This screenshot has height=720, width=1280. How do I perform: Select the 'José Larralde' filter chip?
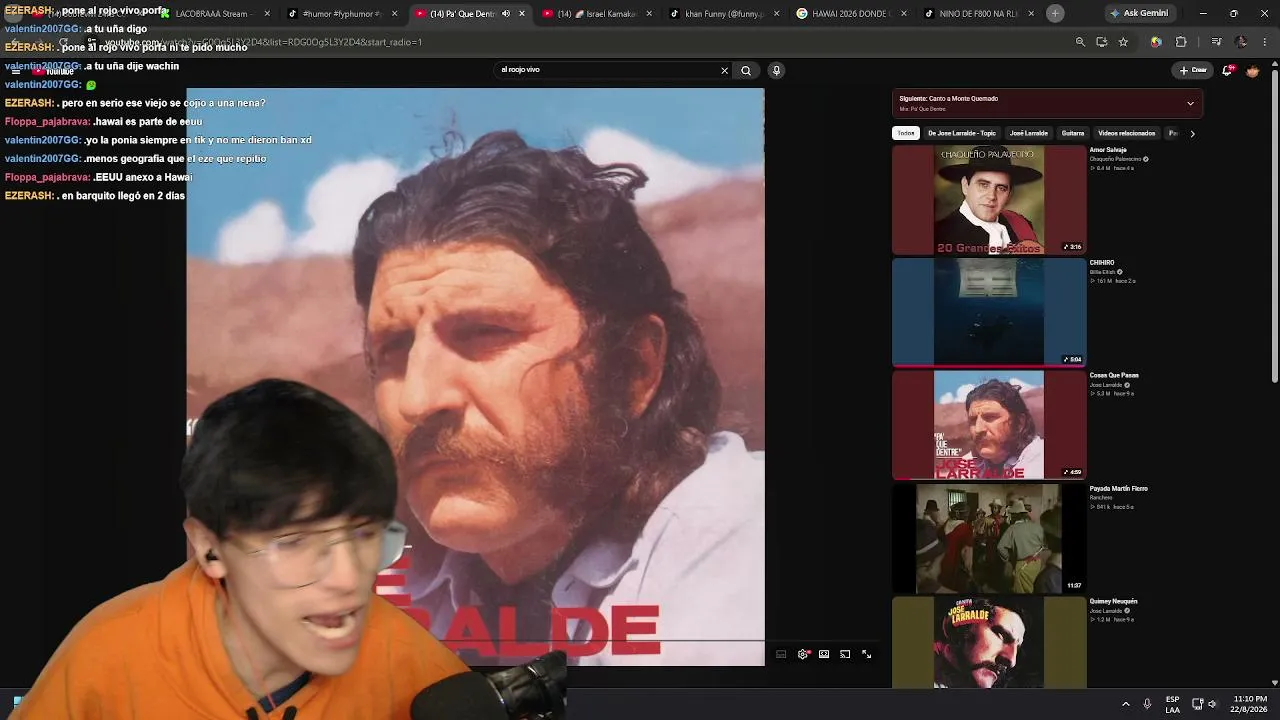click(x=1029, y=133)
